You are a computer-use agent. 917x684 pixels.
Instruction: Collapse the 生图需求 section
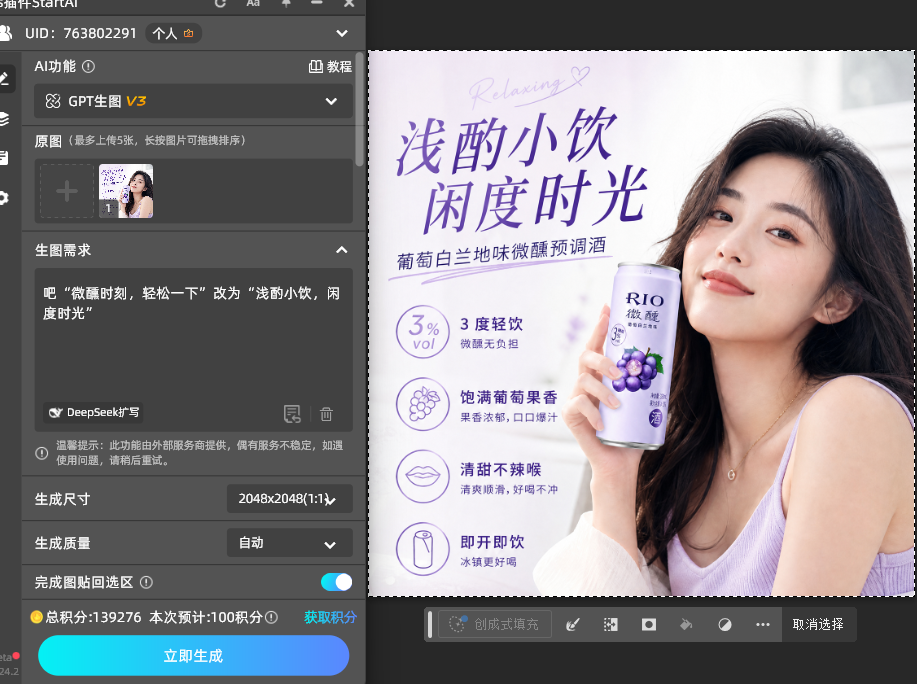point(342,250)
